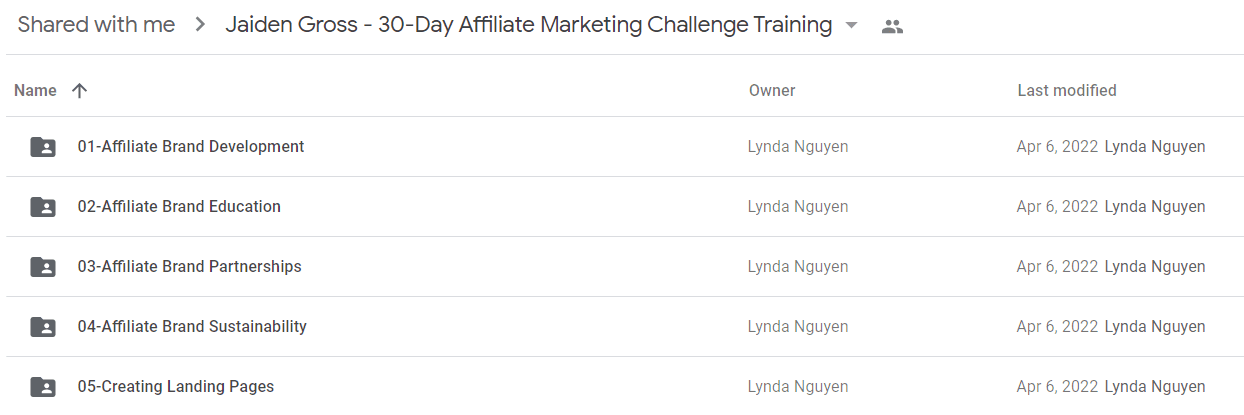
Task: Open the Last modified column header
Action: point(1067,91)
